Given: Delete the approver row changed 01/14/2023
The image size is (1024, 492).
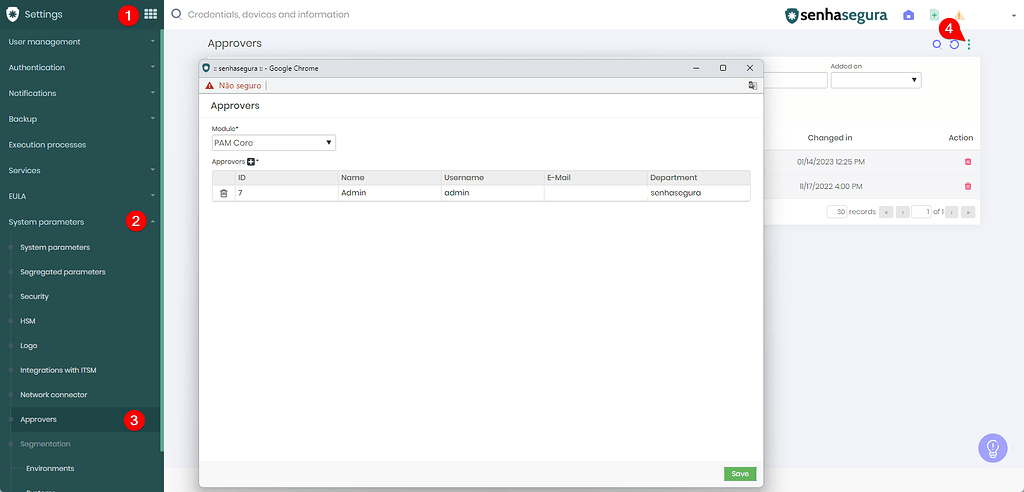Looking at the screenshot, I should 968,161.
